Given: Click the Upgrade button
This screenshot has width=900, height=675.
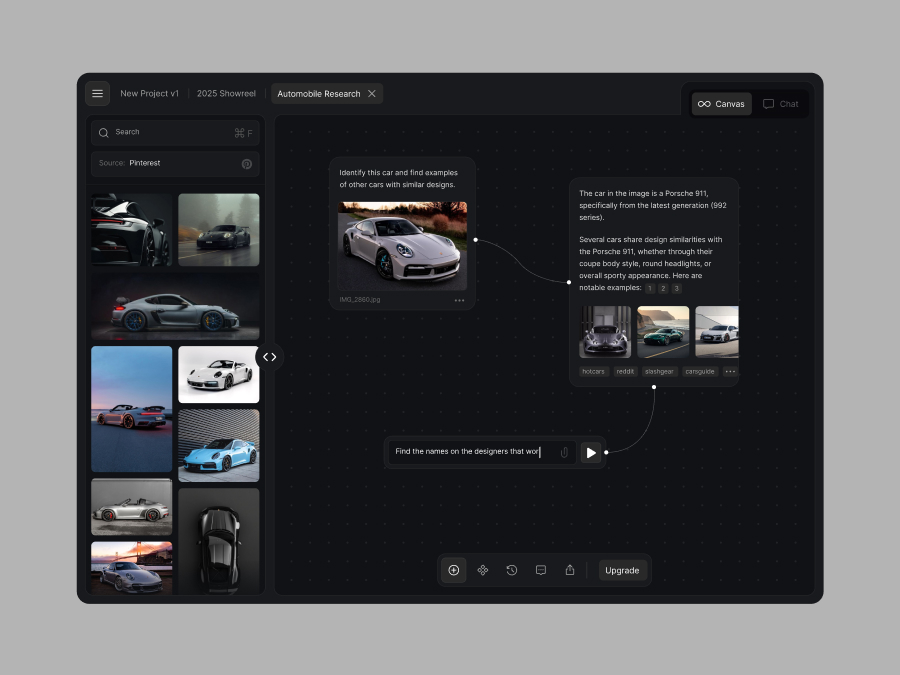Looking at the screenshot, I should tap(622, 571).
